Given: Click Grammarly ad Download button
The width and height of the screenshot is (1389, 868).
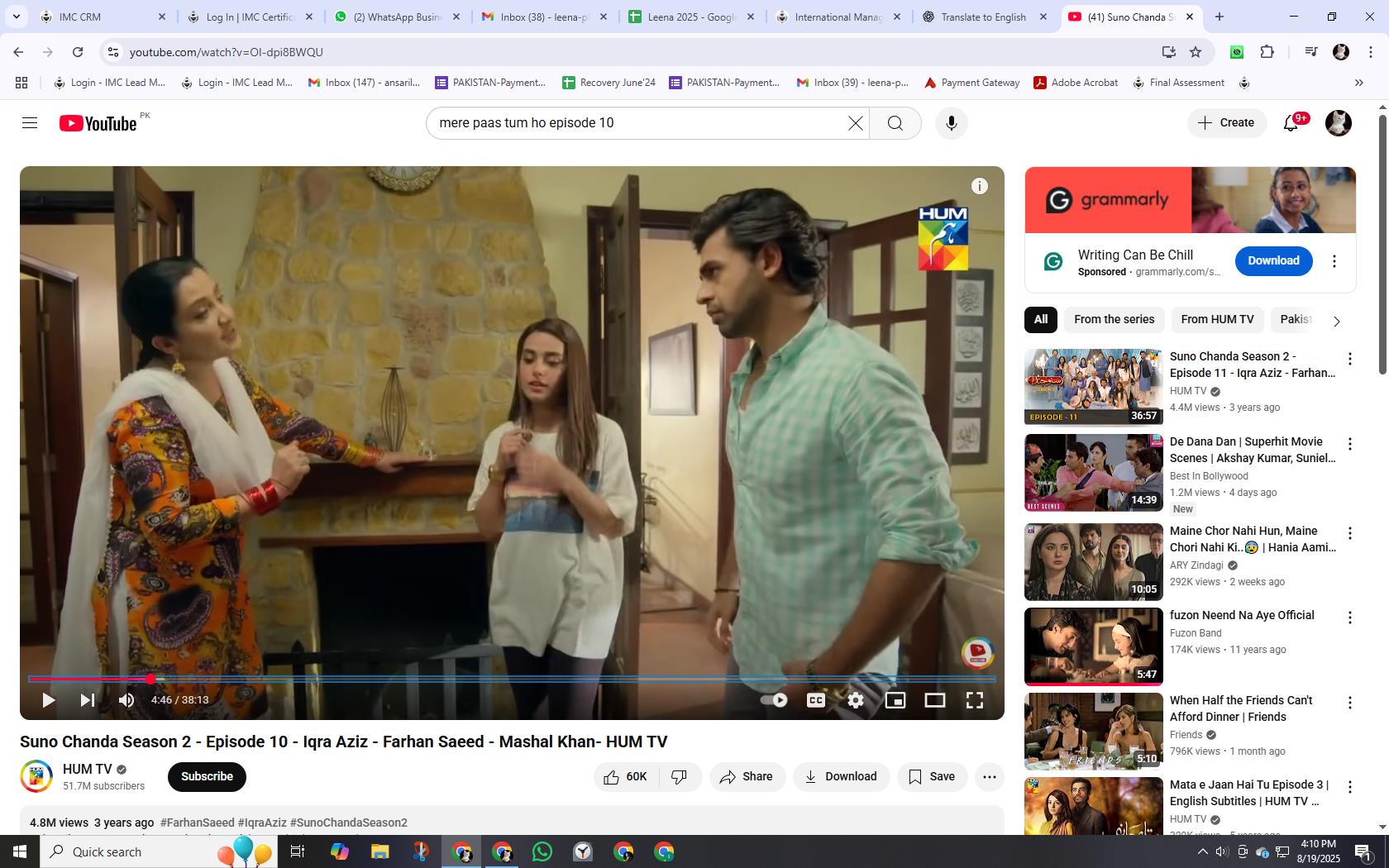Looking at the screenshot, I should 1273,260.
